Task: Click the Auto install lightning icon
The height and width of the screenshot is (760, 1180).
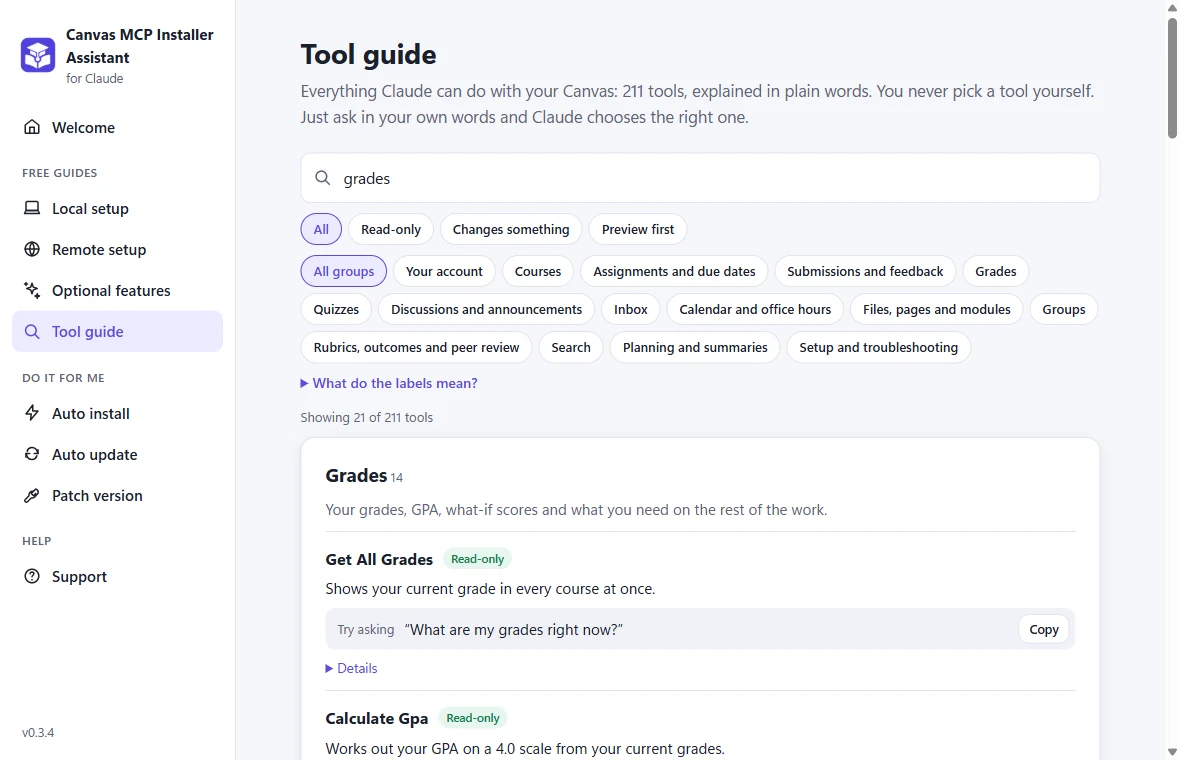Action: pyautogui.click(x=32, y=413)
